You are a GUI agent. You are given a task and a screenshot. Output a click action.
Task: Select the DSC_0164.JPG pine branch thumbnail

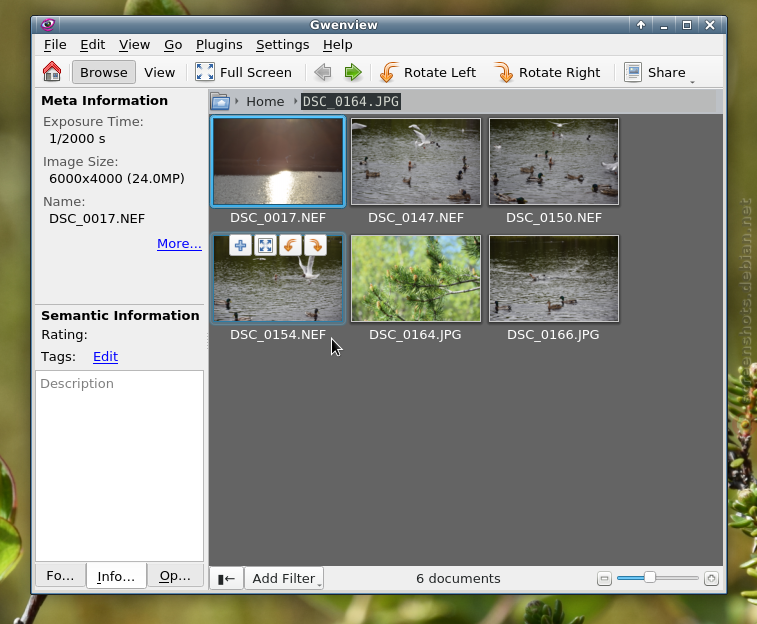416,278
